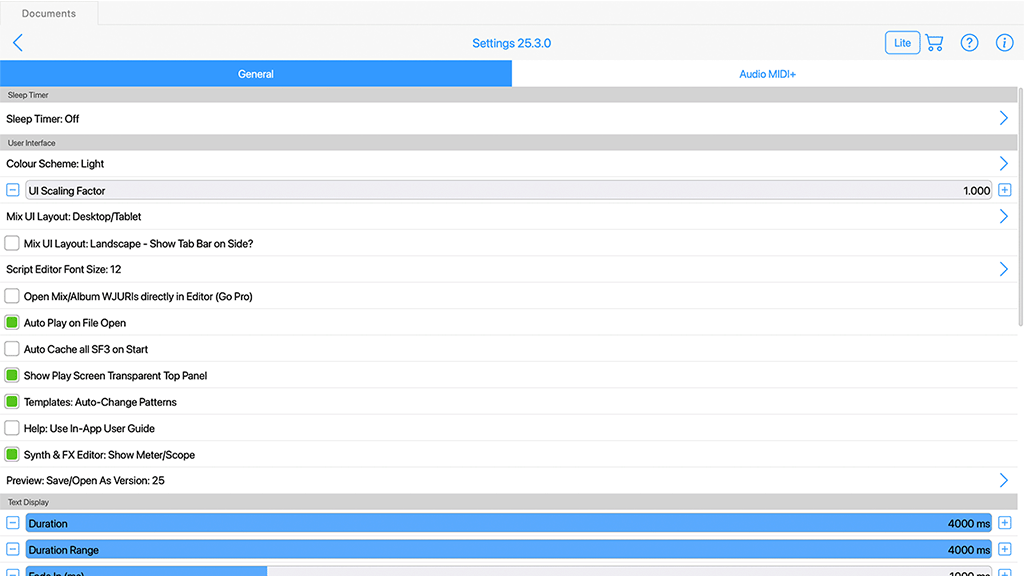The width and height of the screenshot is (1024, 576).
Task: Go back using the back arrow
Action: (17, 43)
